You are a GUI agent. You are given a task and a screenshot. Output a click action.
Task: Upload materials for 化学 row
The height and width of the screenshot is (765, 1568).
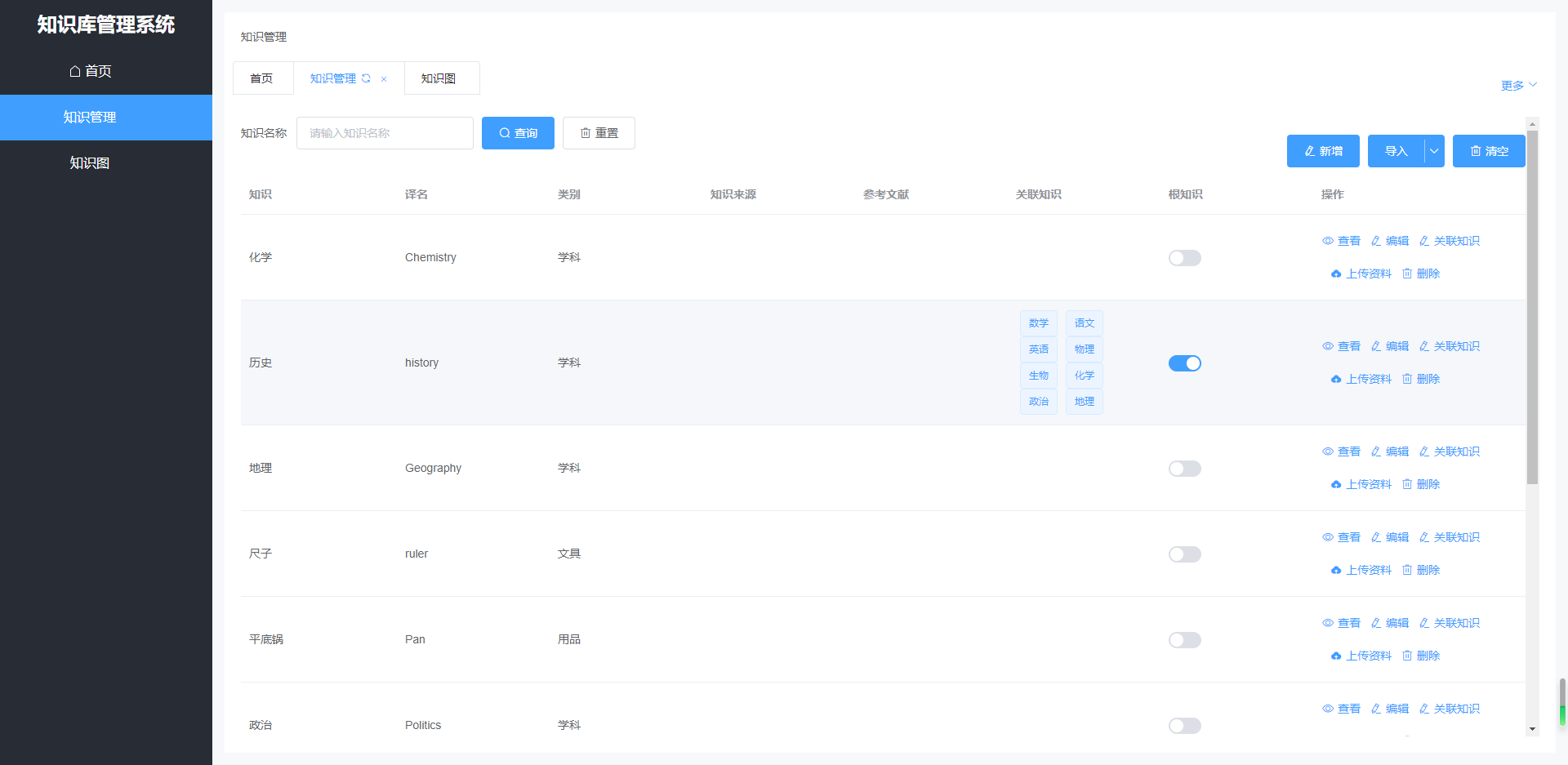(x=1361, y=274)
